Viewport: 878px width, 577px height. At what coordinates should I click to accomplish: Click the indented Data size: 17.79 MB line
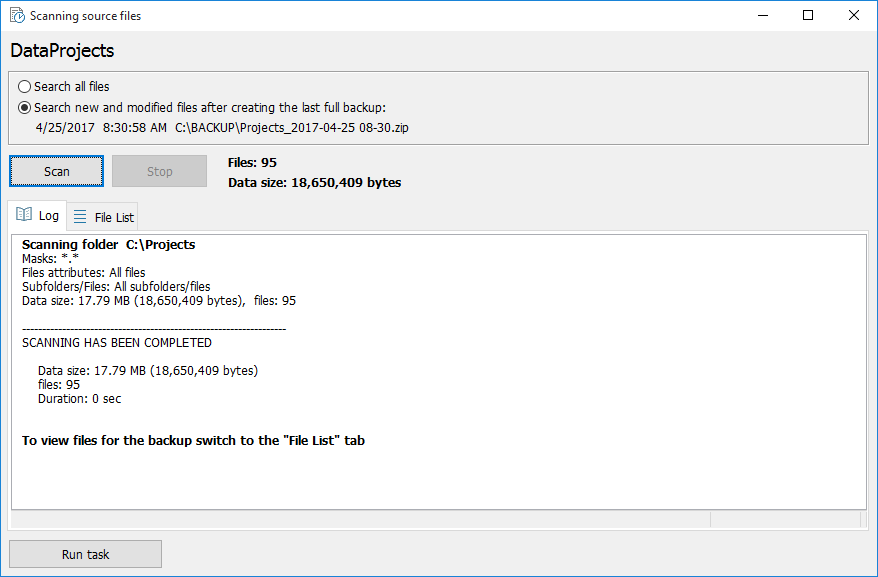[x=148, y=371]
